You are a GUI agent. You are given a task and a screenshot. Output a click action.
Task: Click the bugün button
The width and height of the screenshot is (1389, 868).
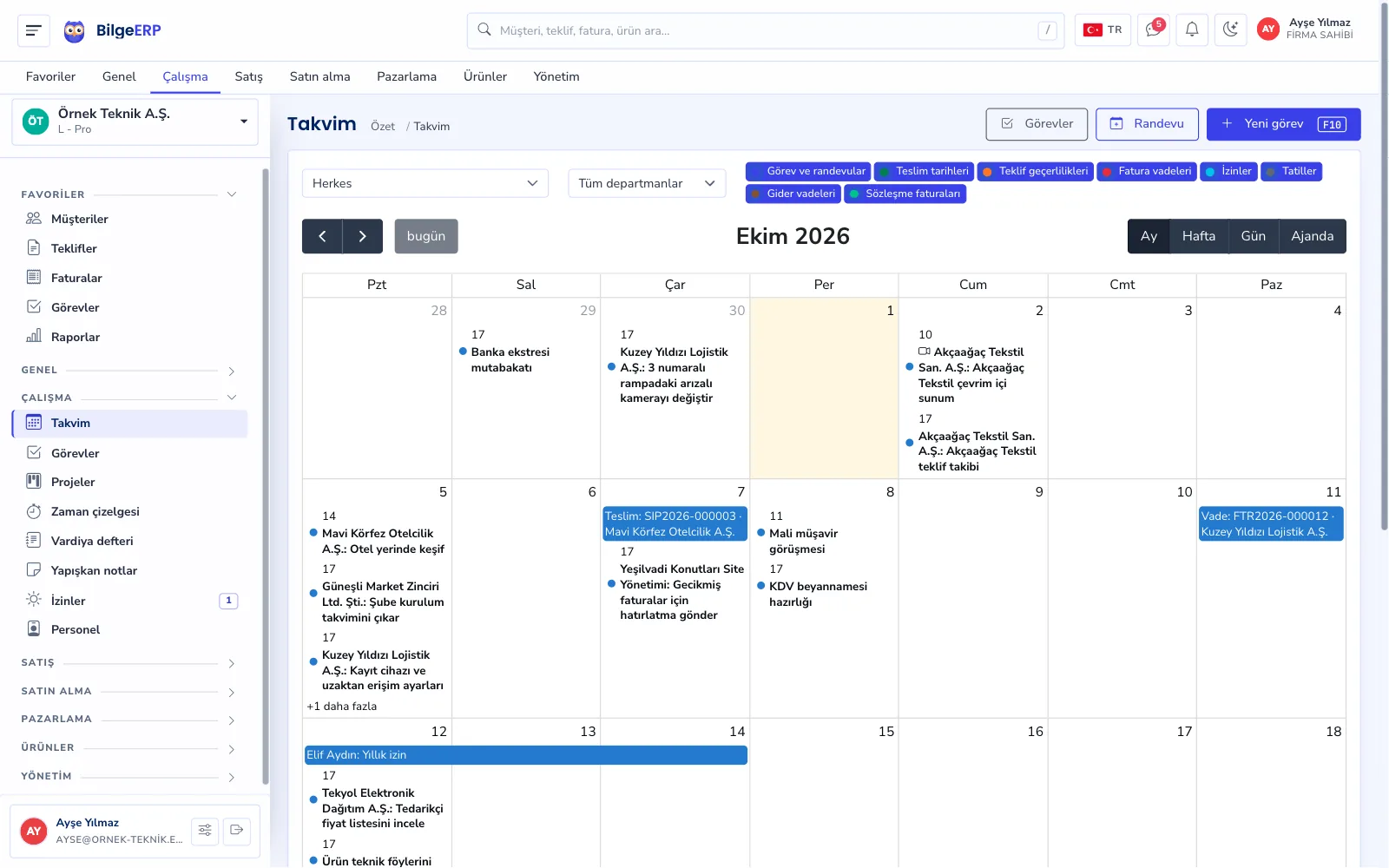[426, 236]
